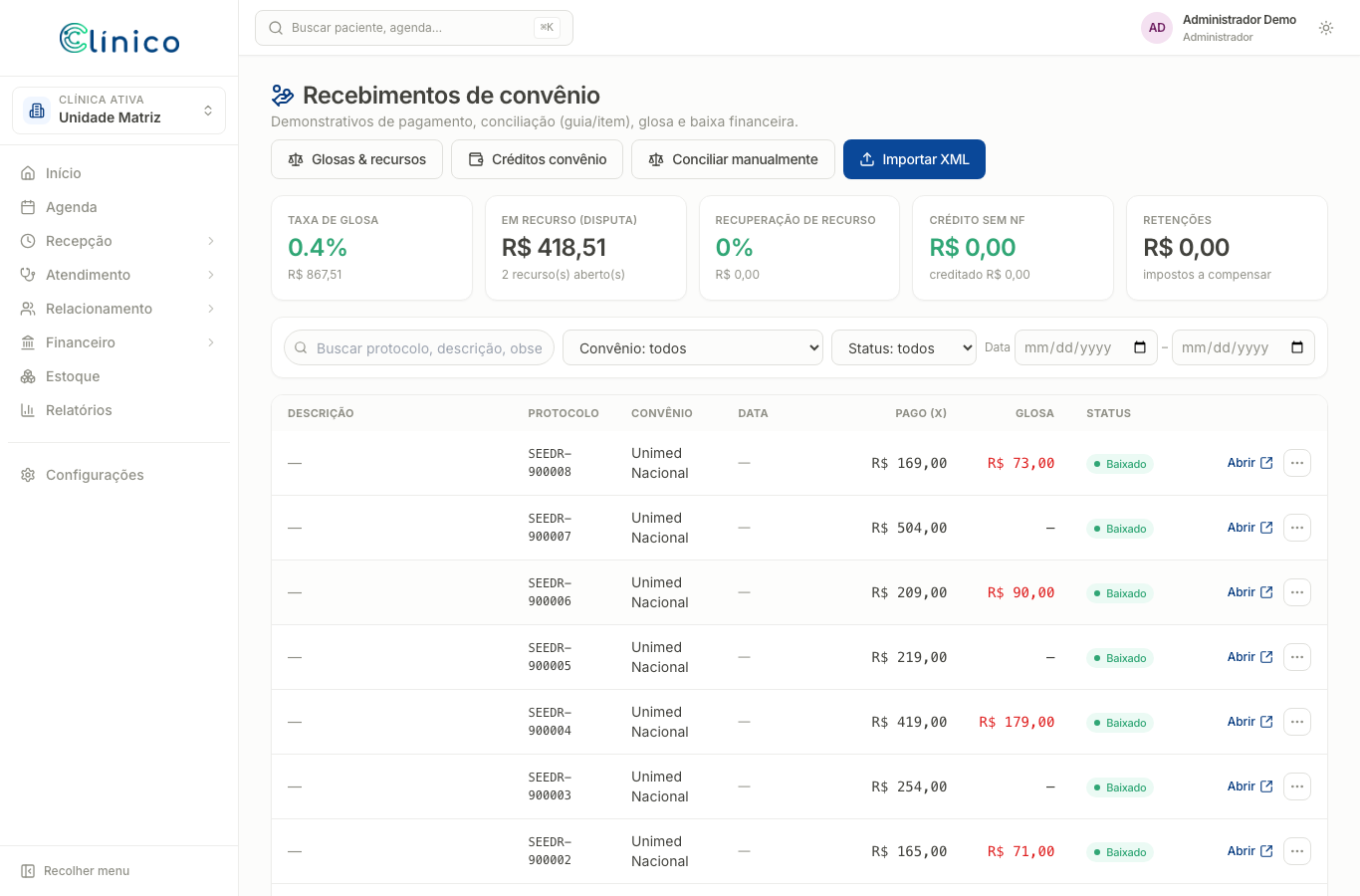The image size is (1360, 896).
Task: Click the Clínico logo
Action: pyautogui.click(x=119, y=39)
